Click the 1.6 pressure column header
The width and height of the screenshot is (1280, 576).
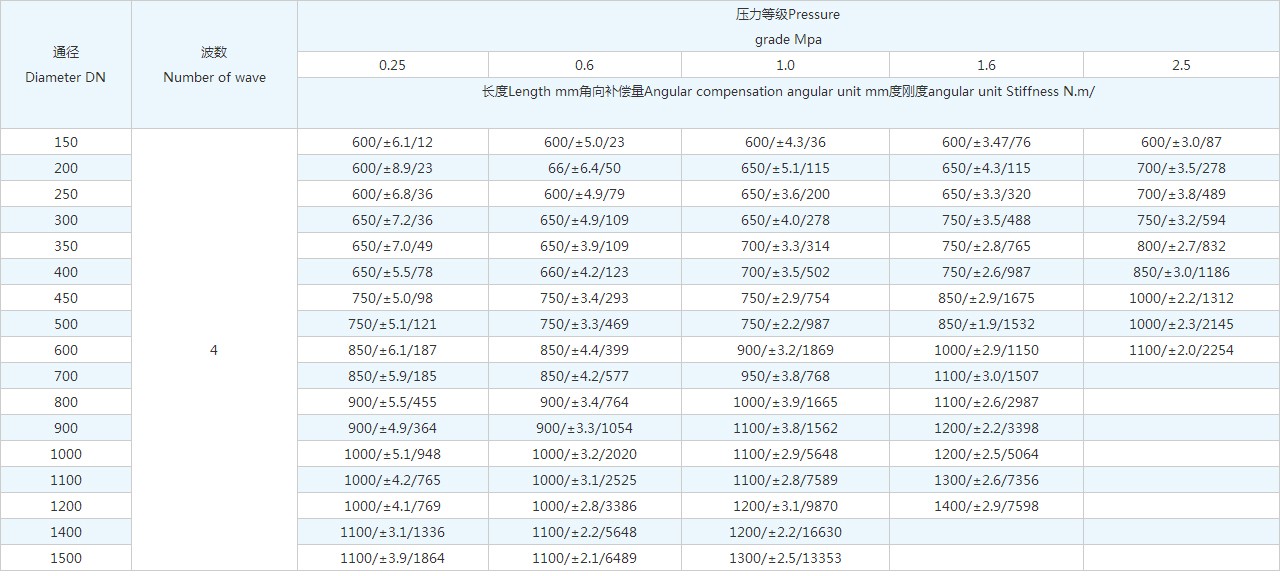pos(986,65)
